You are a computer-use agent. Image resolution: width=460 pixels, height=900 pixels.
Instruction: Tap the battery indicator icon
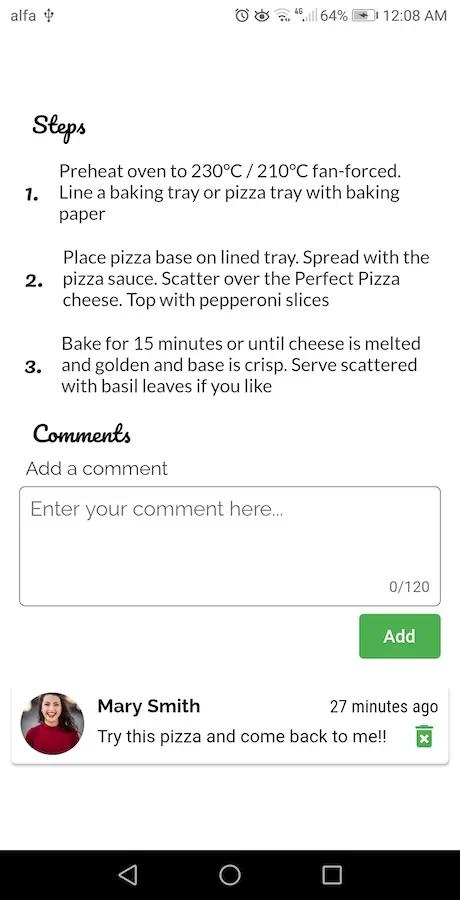pos(365,15)
